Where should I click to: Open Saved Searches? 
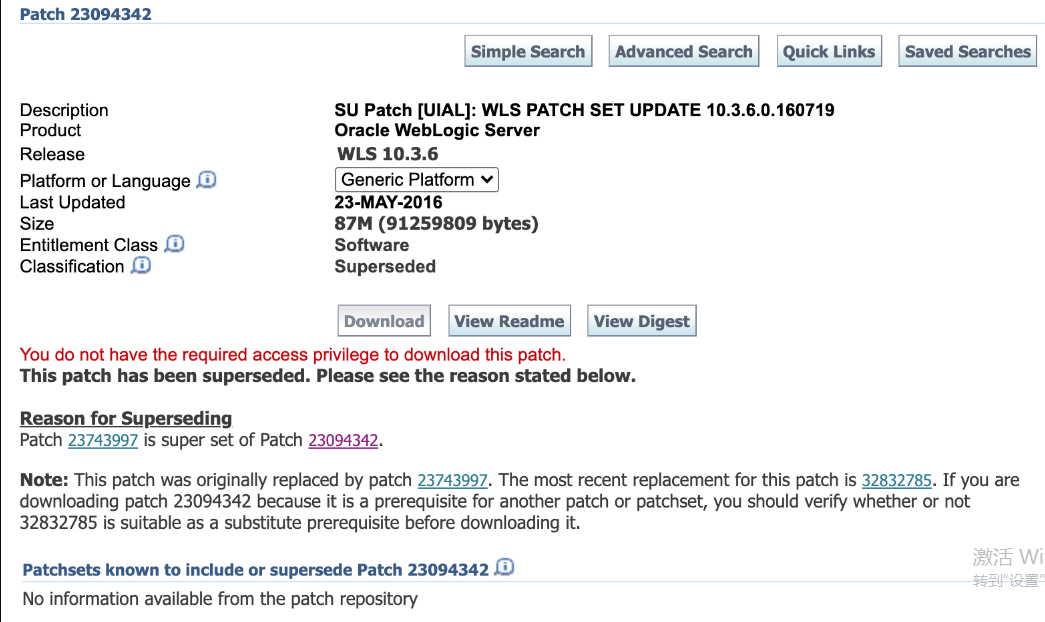click(968, 51)
